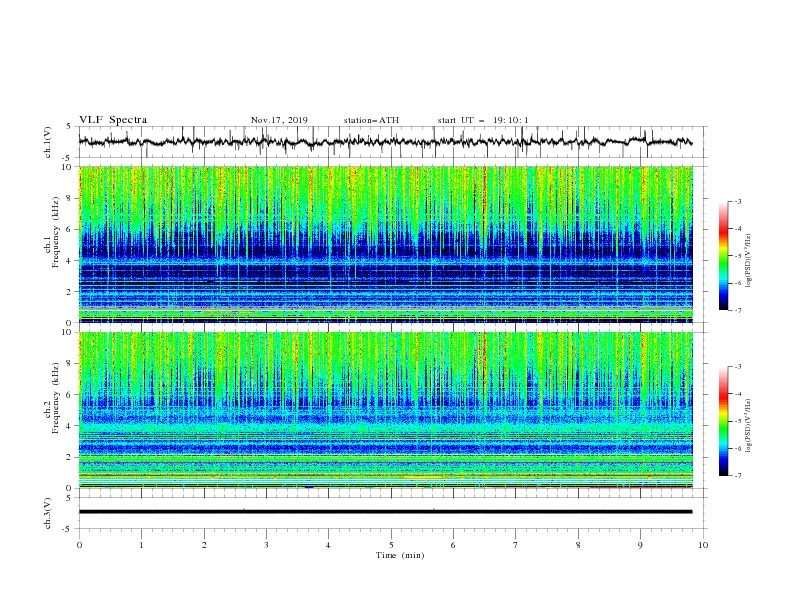Click the ch.3 flat voltage trace
The width and height of the screenshot is (792, 612).
coord(385,512)
